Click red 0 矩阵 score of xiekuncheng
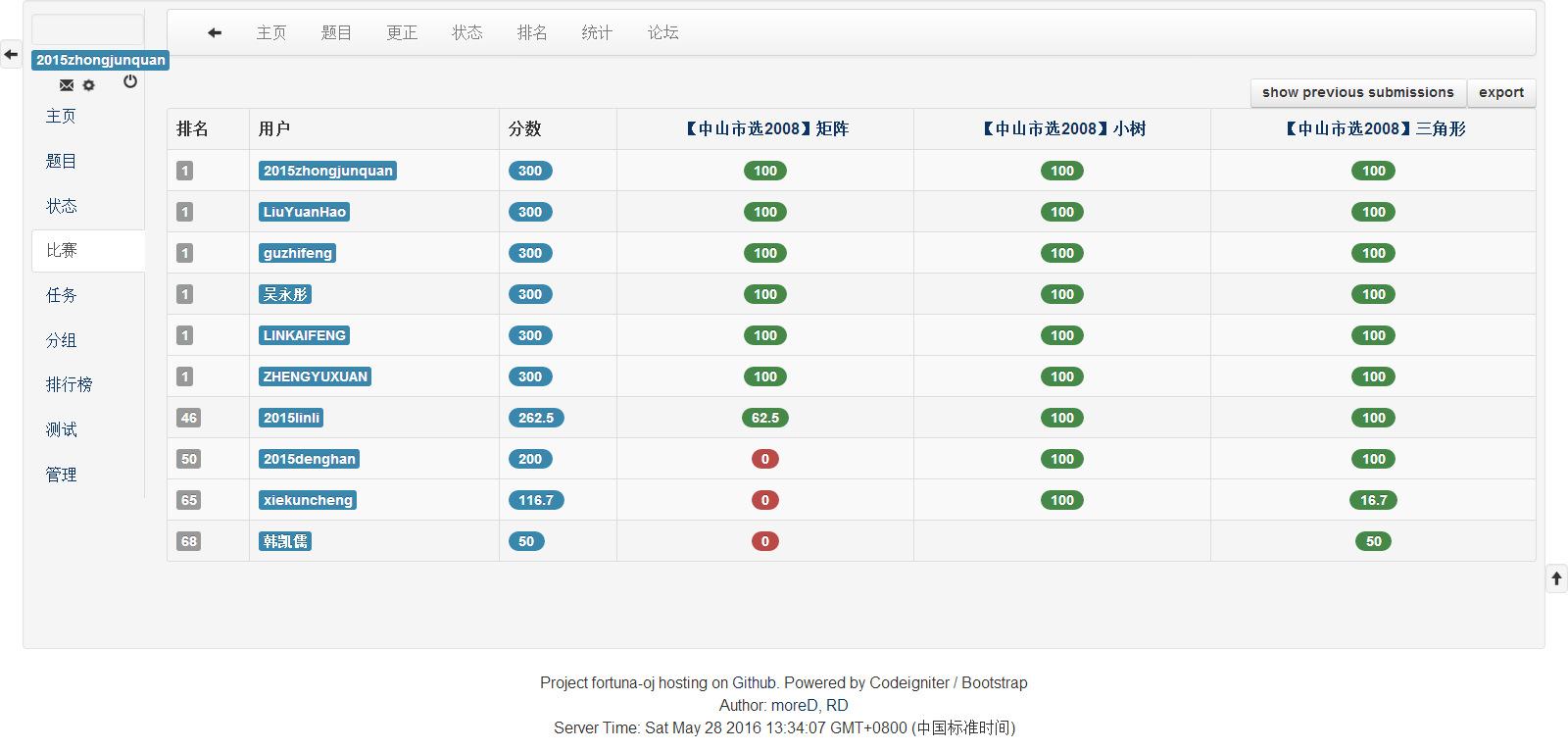Screen dimensions: 1568x751 [765, 500]
